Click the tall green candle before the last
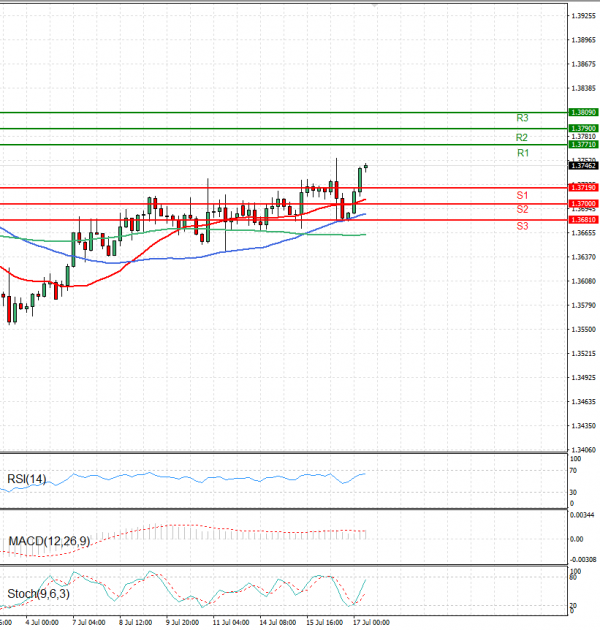600x630 pixels. coord(360,180)
